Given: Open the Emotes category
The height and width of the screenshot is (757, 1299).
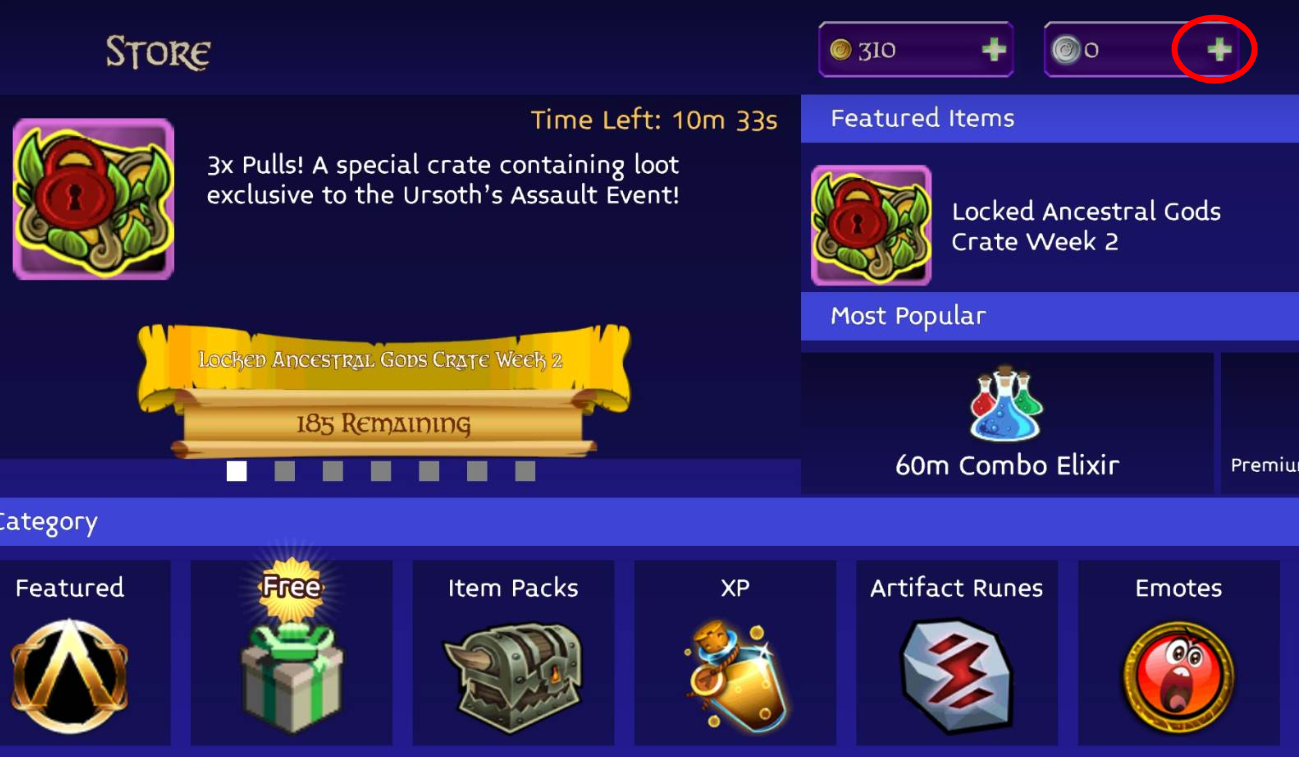Looking at the screenshot, I should pyautogui.click(x=1179, y=652).
